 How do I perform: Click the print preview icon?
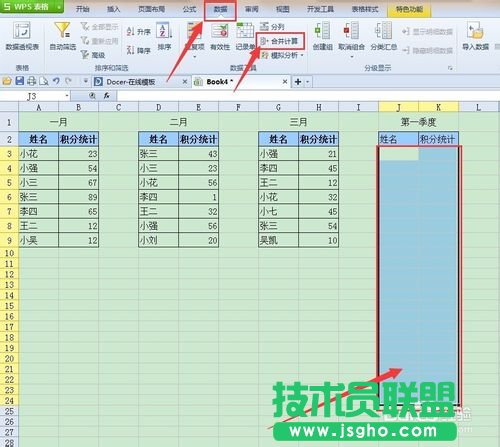point(44,81)
